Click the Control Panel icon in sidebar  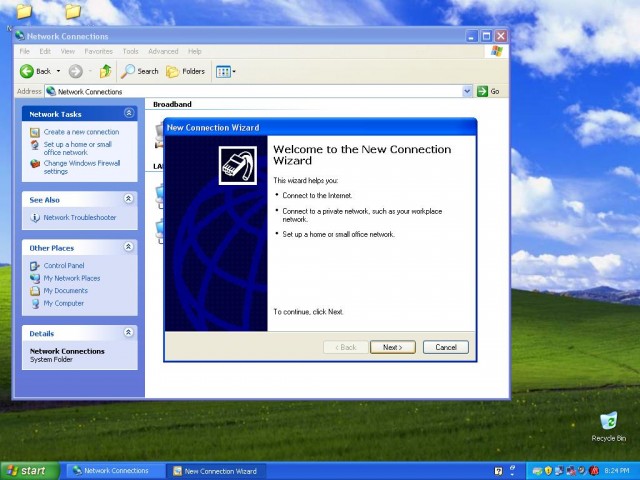[x=35, y=266]
